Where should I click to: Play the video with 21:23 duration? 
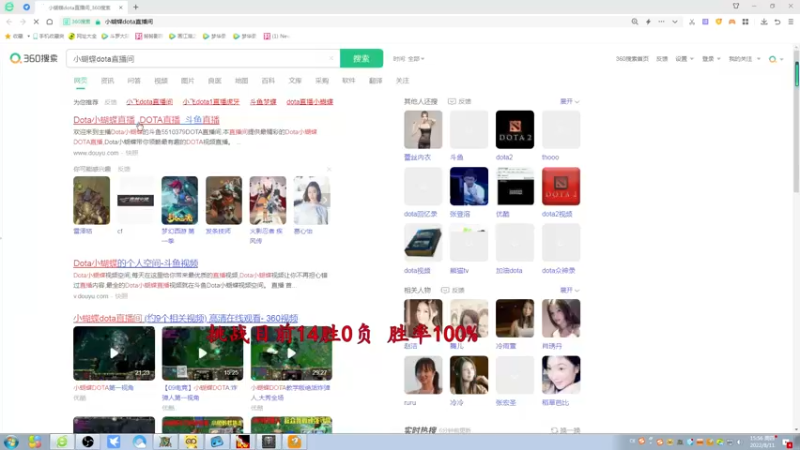coord(114,353)
